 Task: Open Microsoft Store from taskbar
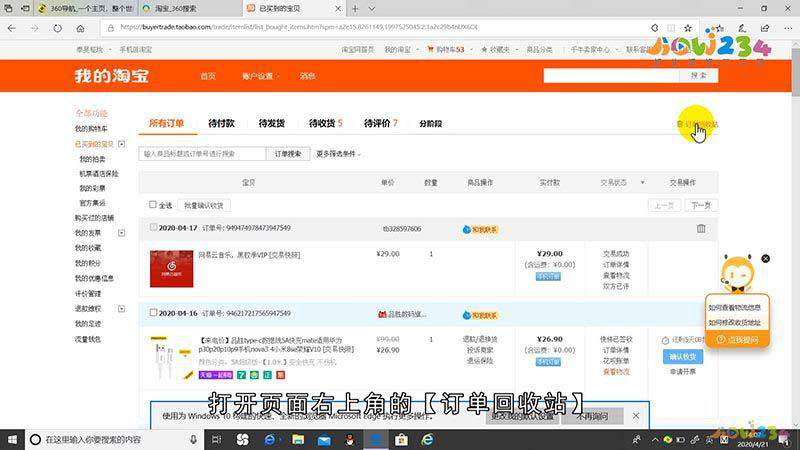click(402, 439)
